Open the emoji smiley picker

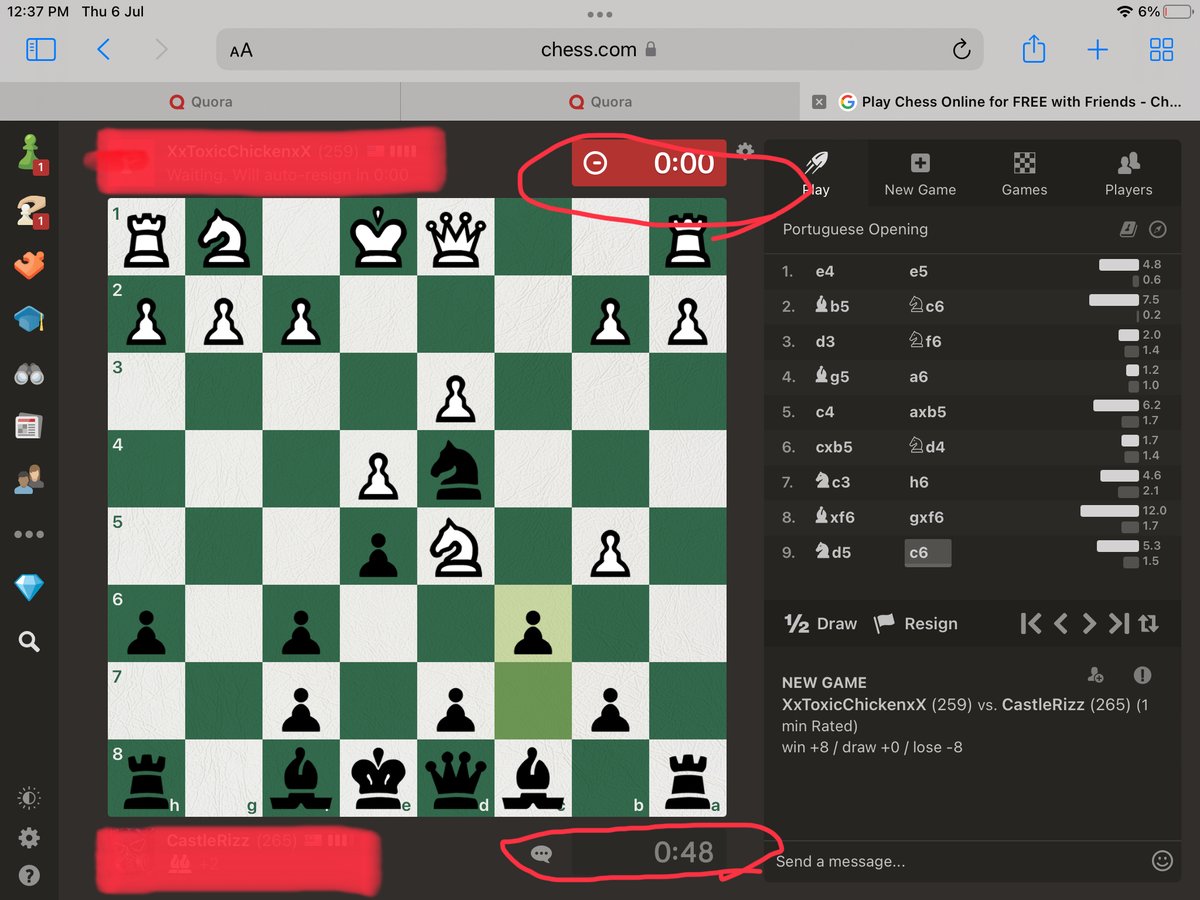tap(1161, 860)
